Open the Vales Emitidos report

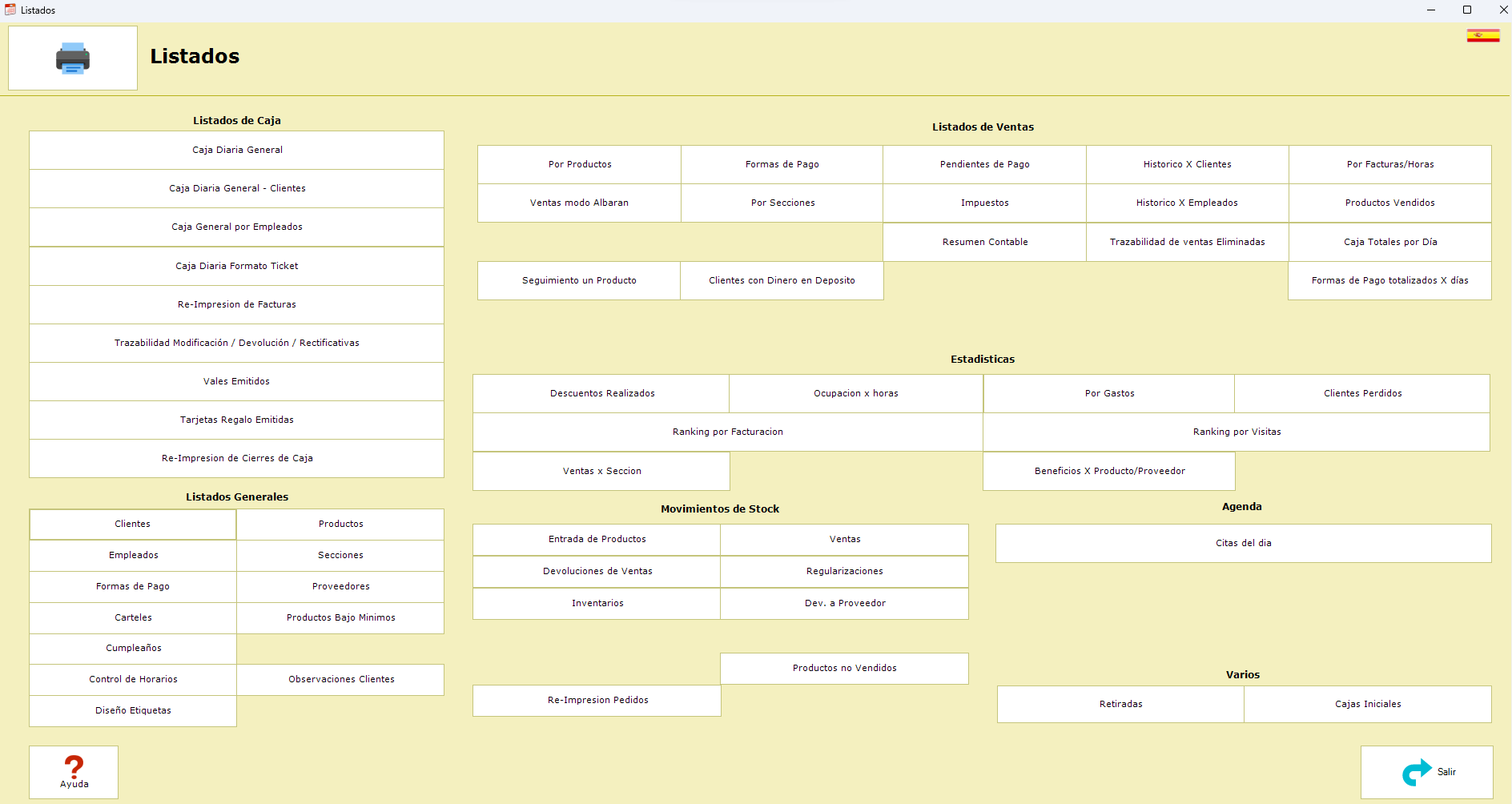click(x=237, y=381)
